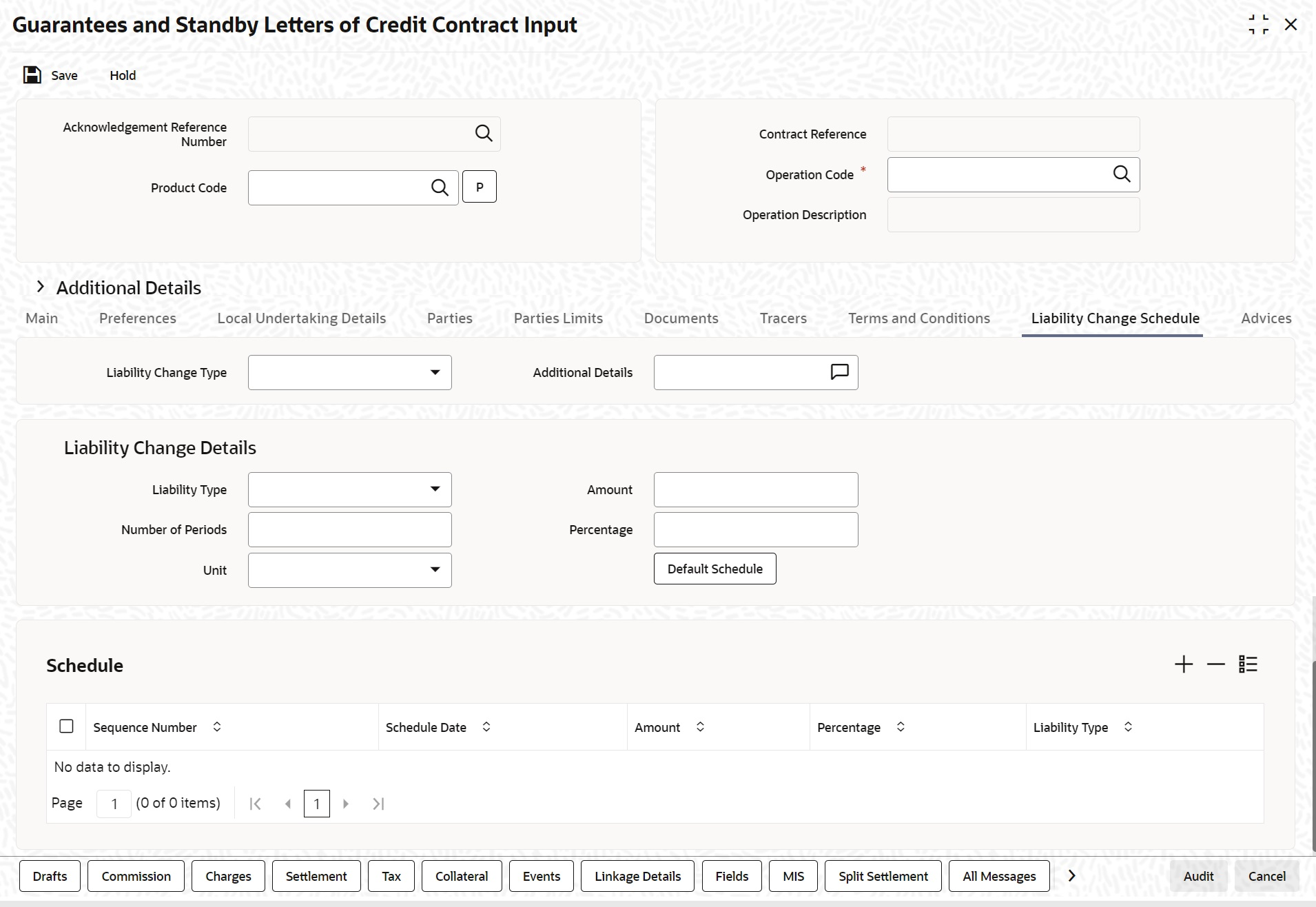
Task: Open Terms and Conditions tab
Action: [x=919, y=318]
